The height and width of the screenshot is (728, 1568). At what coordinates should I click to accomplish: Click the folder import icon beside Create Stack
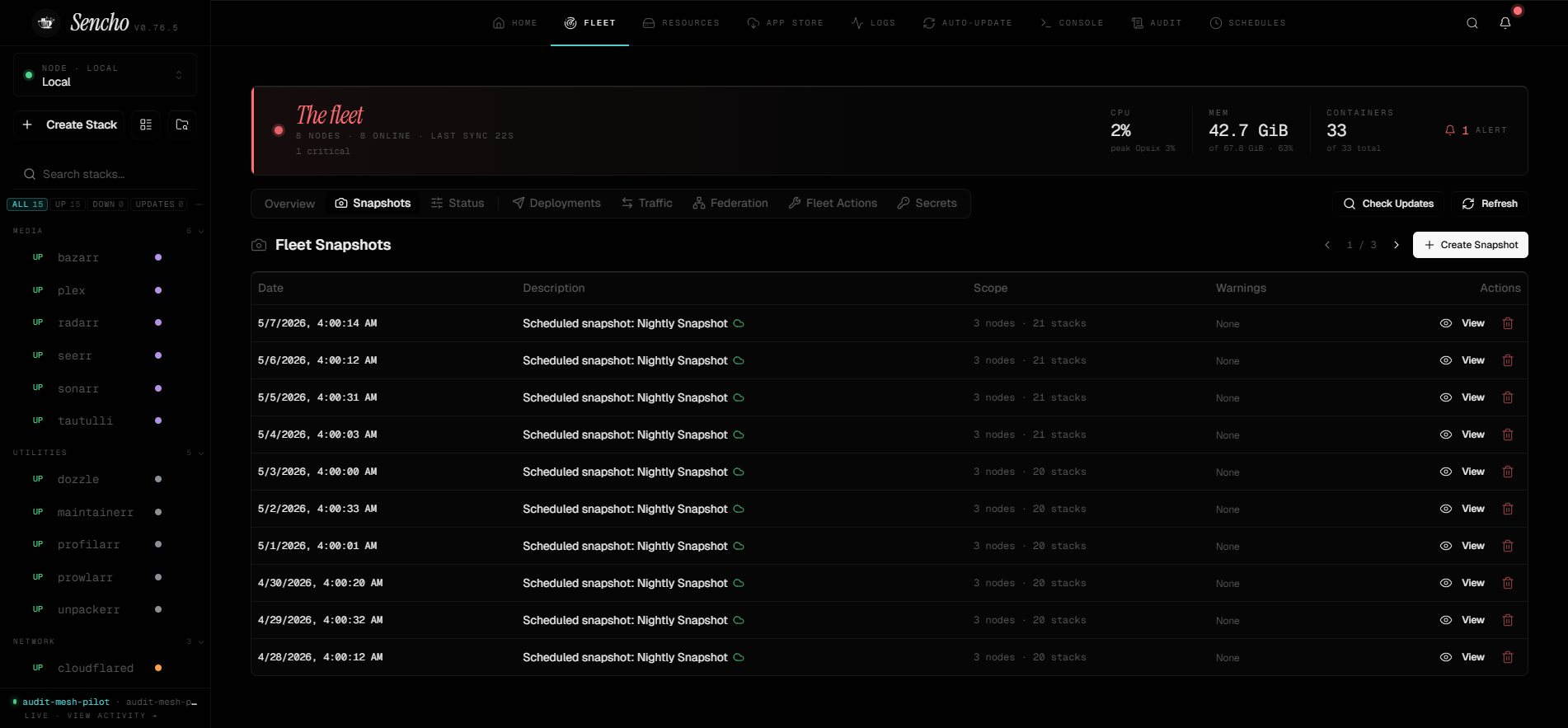pyautogui.click(x=182, y=124)
